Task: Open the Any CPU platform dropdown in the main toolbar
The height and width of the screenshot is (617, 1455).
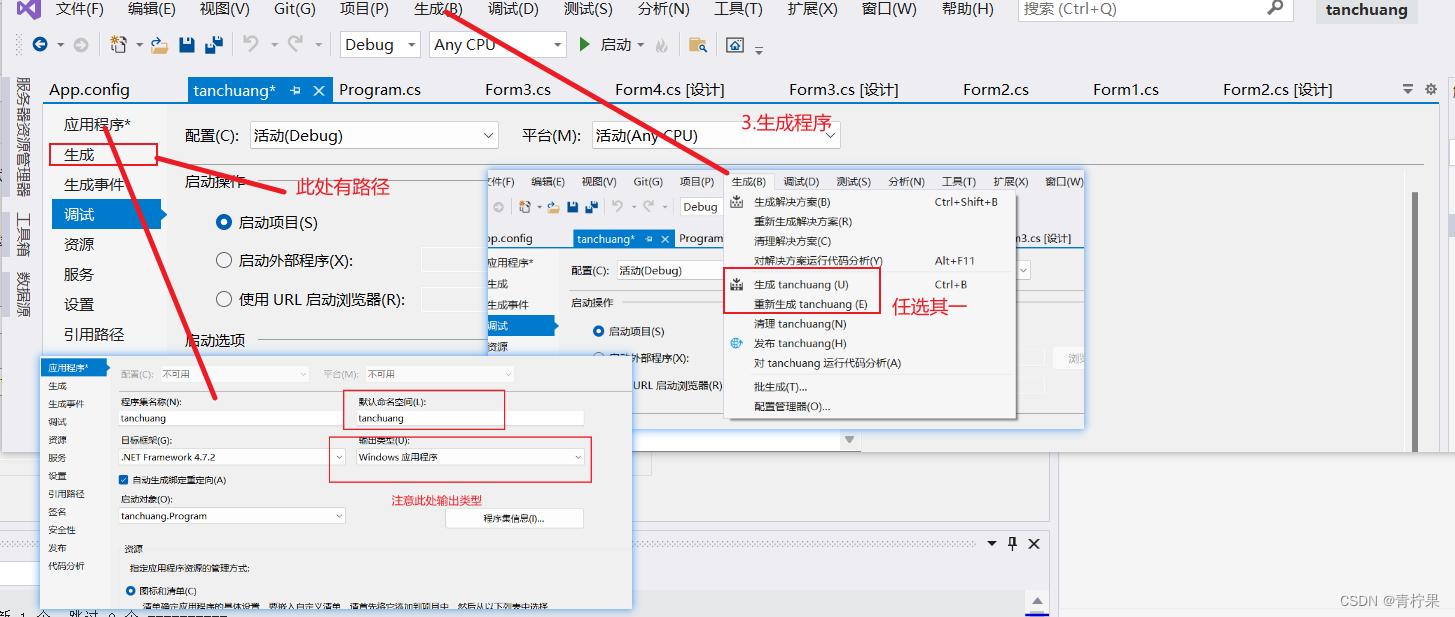Action: coord(499,45)
